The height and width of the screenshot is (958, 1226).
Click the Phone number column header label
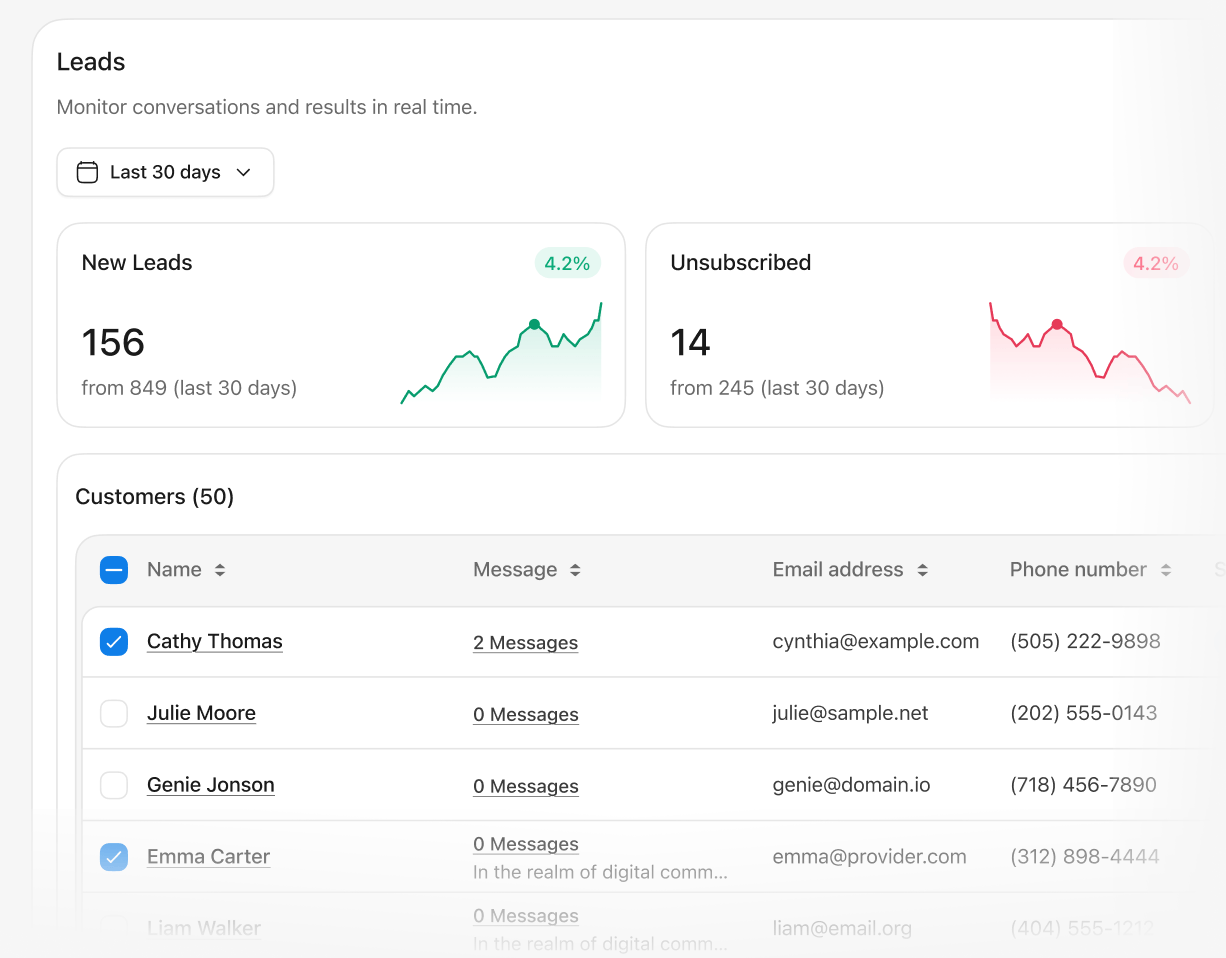(1078, 570)
